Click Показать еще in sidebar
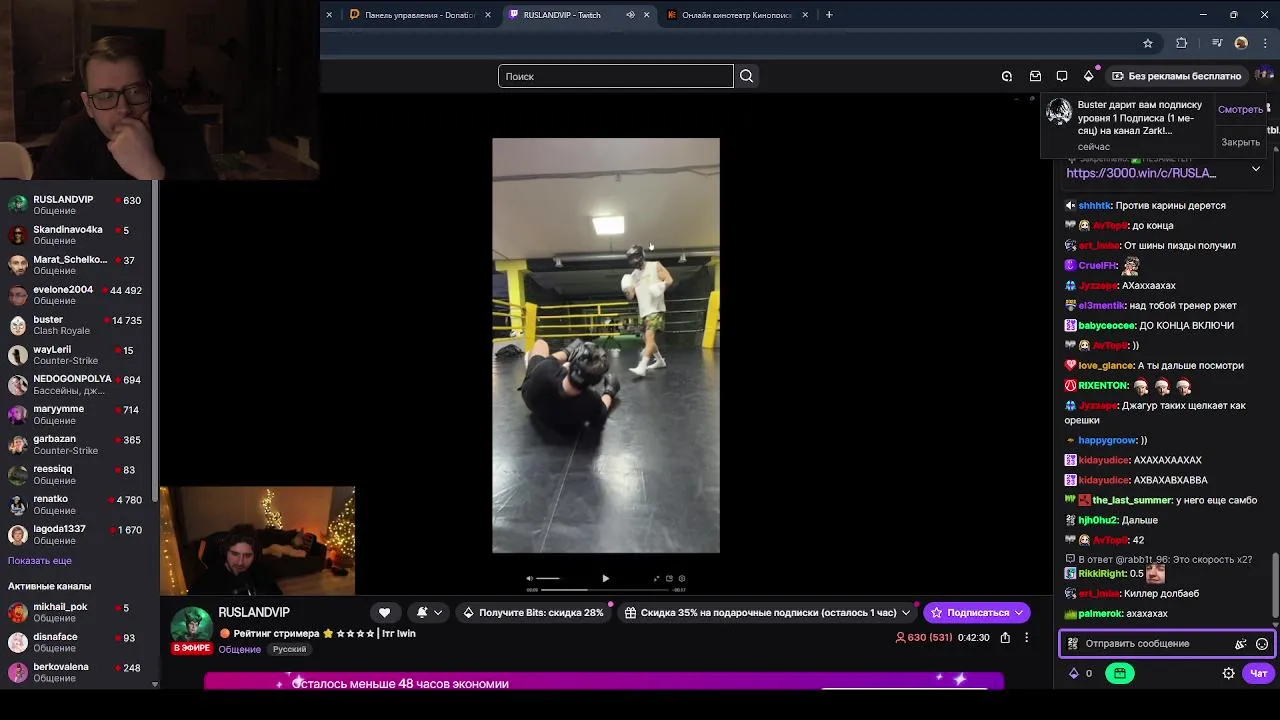The height and width of the screenshot is (720, 1280). pyautogui.click(x=40, y=561)
